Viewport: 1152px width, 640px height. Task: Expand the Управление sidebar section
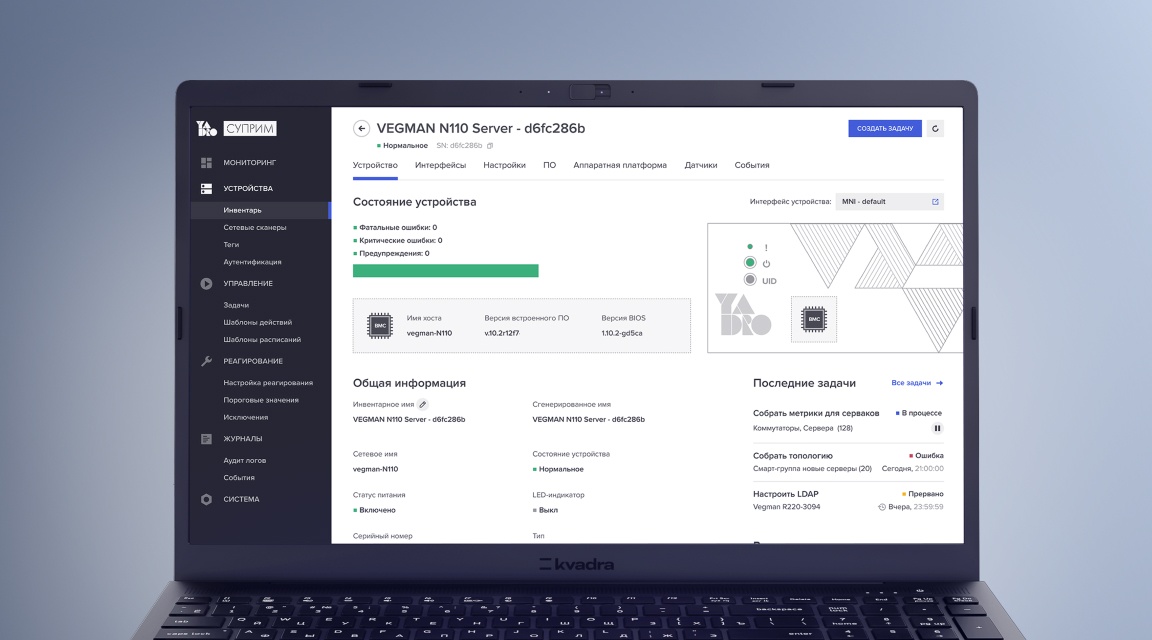click(247, 283)
